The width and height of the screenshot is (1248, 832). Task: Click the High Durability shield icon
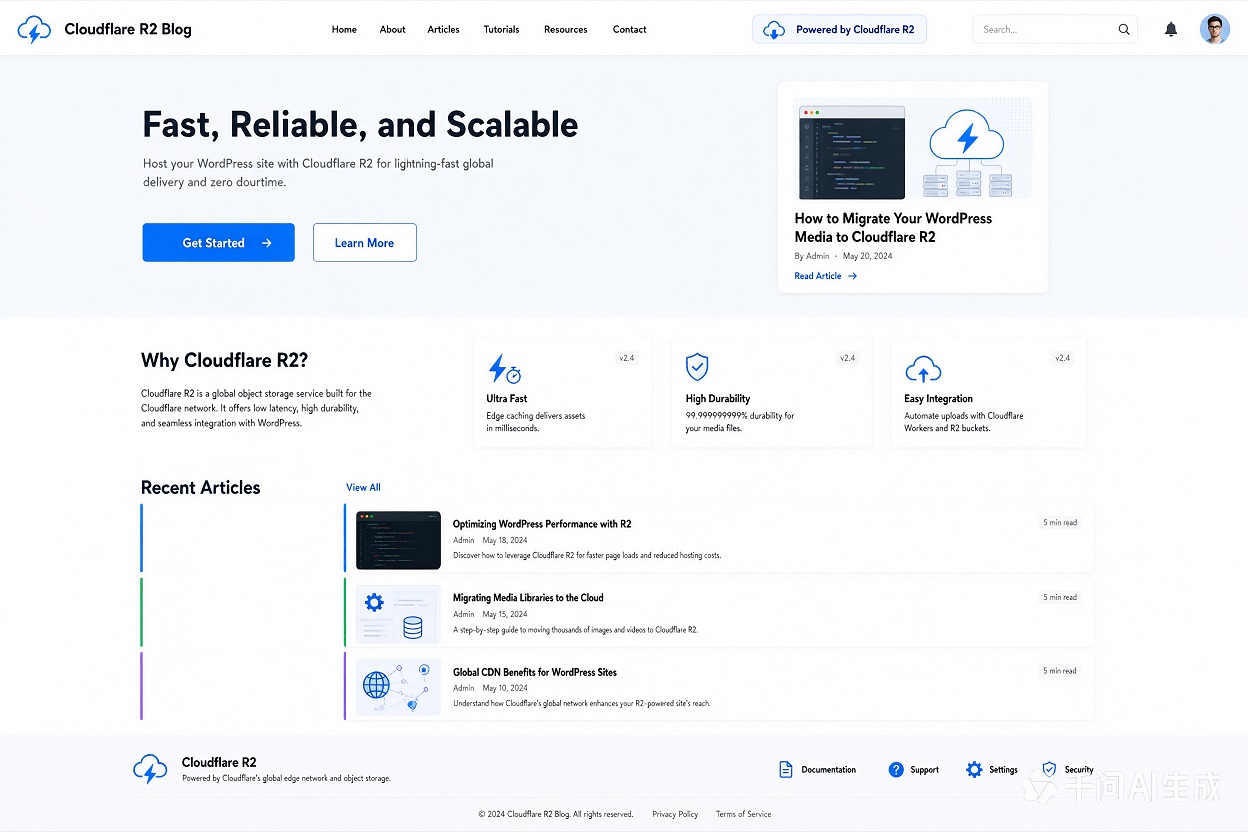point(697,367)
